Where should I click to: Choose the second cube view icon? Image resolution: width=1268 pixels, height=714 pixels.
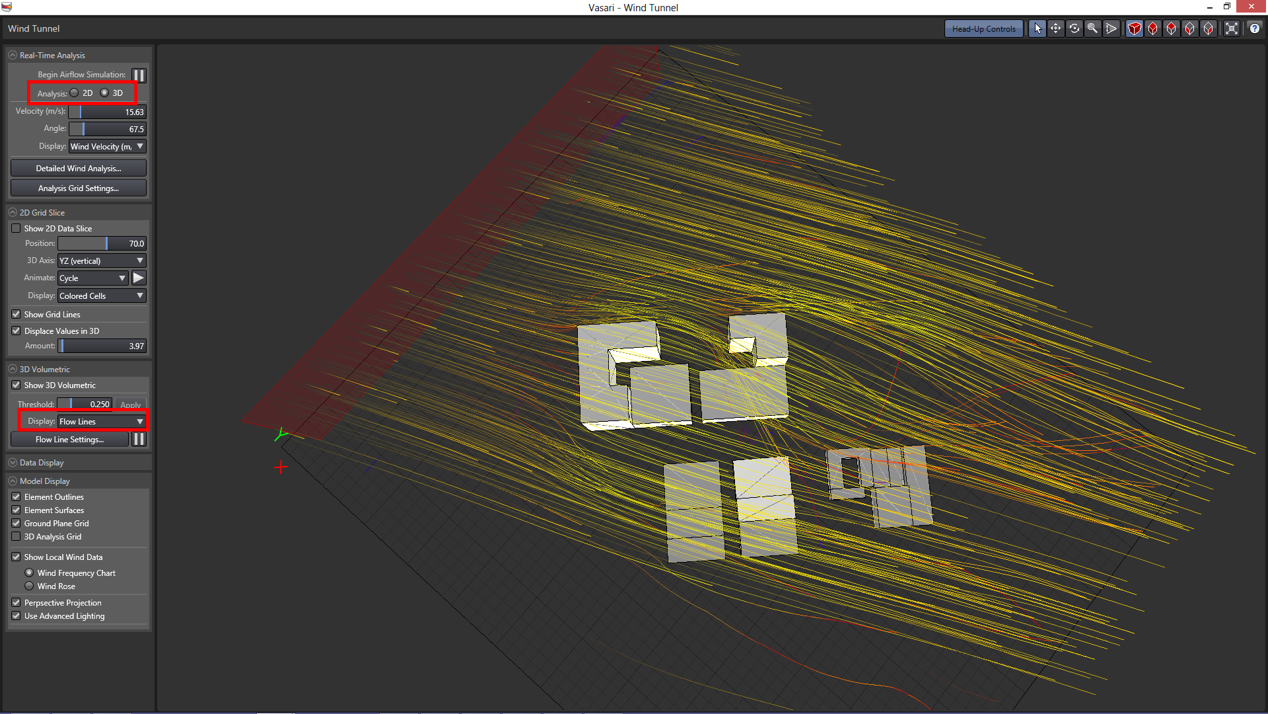point(1153,29)
